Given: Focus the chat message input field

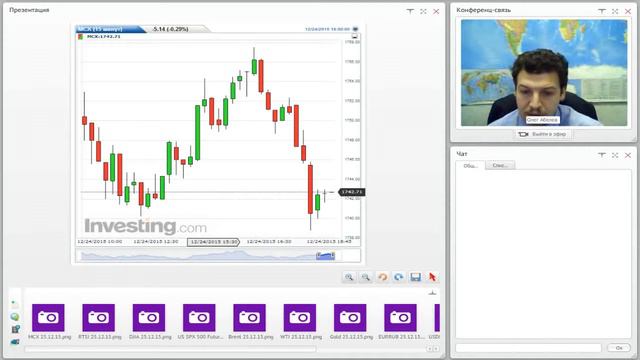Looking at the screenshot, I should [528, 348].
